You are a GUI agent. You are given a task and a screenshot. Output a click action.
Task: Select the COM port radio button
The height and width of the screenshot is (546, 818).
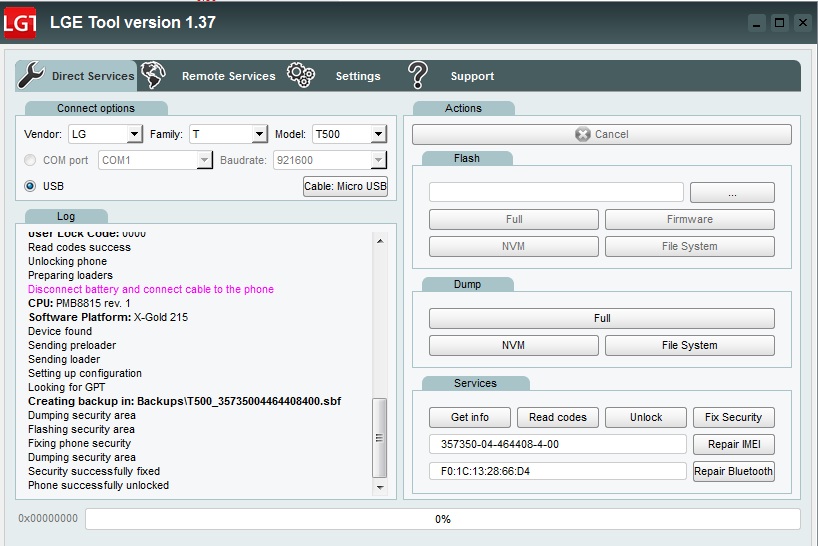[30, 160]
